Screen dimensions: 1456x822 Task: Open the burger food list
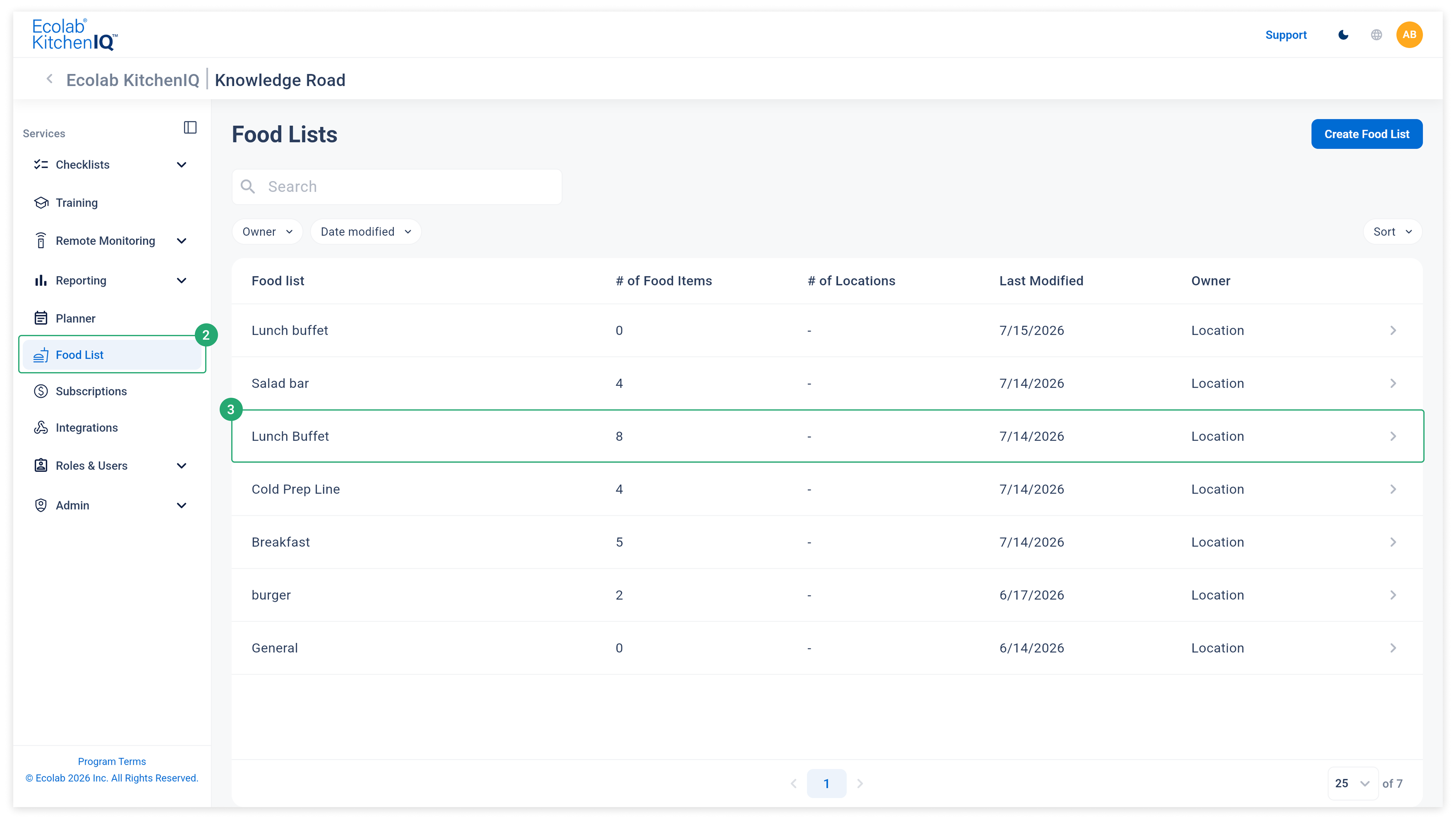point(827,595)
